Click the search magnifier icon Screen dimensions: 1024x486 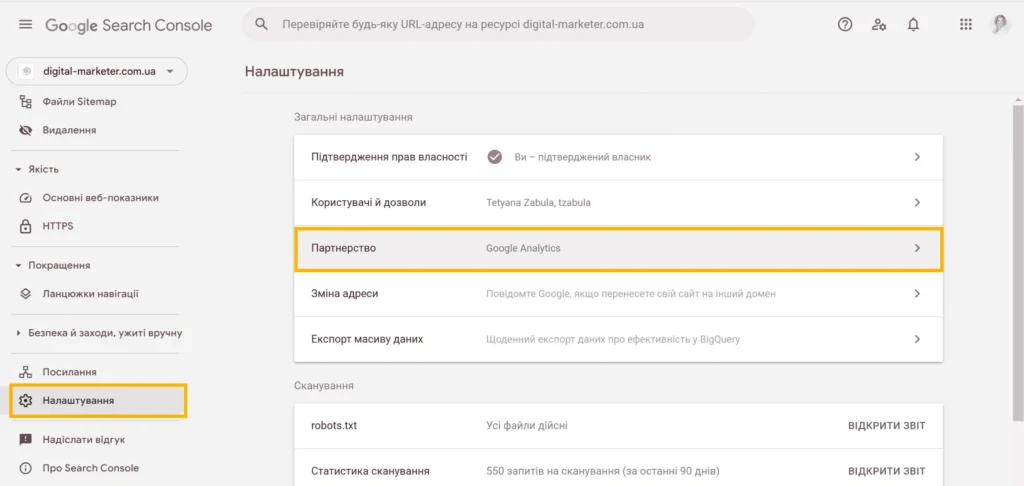pyautogui.click(x=261, y=25)
